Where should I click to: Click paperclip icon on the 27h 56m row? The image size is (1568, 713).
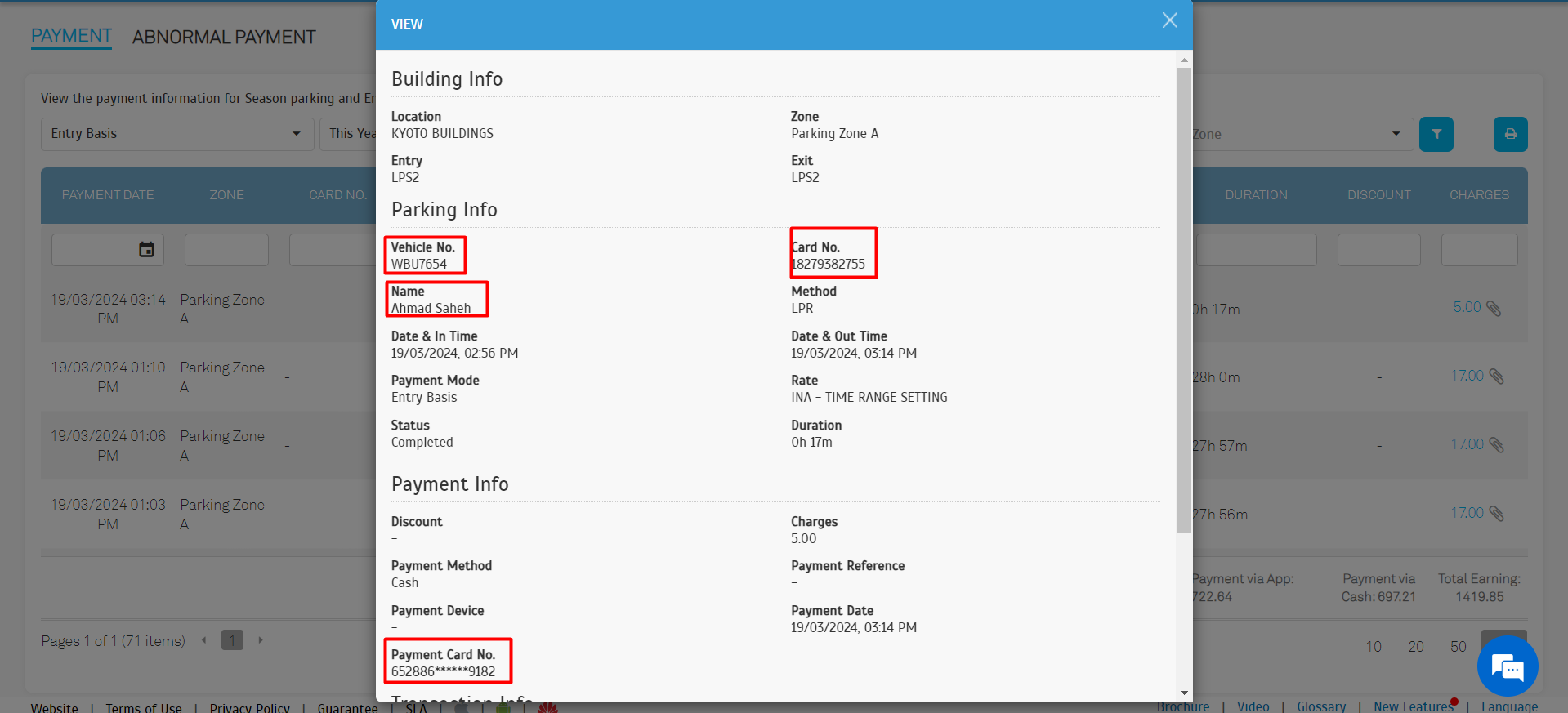click(1496, 514)
